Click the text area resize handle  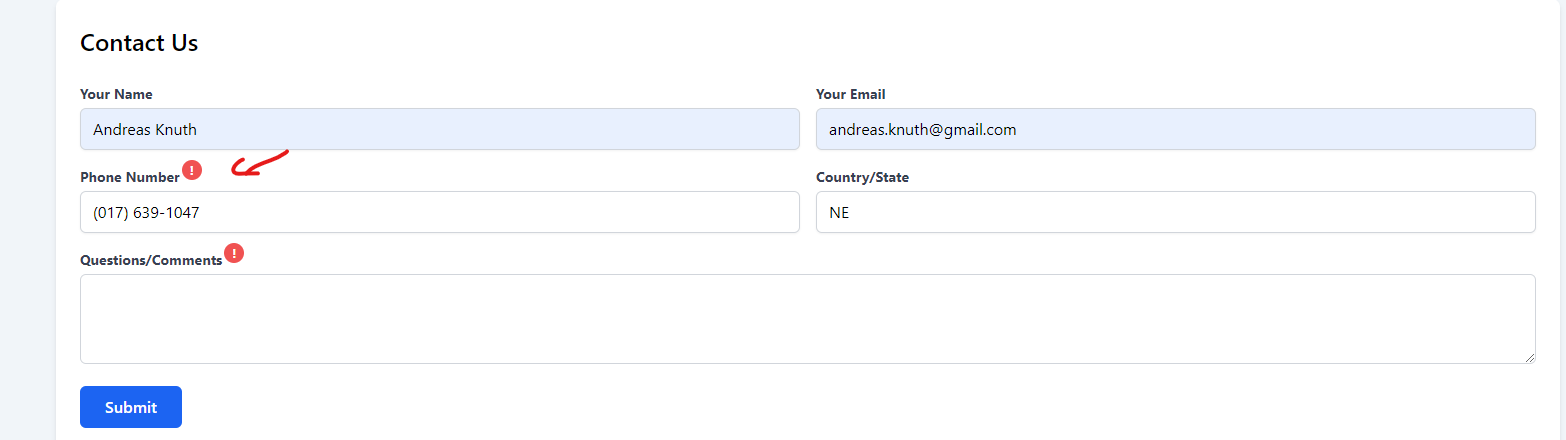(x=1530, y=358)
